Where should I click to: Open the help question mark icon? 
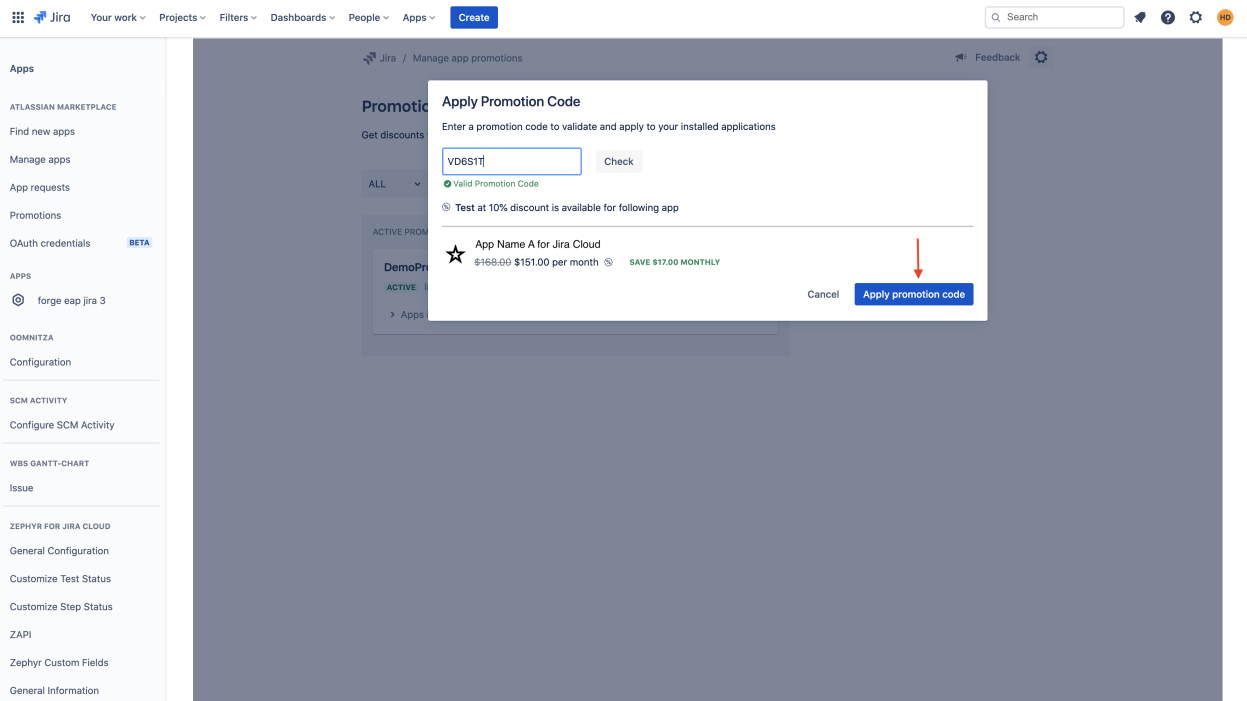tap(1168, 17)
